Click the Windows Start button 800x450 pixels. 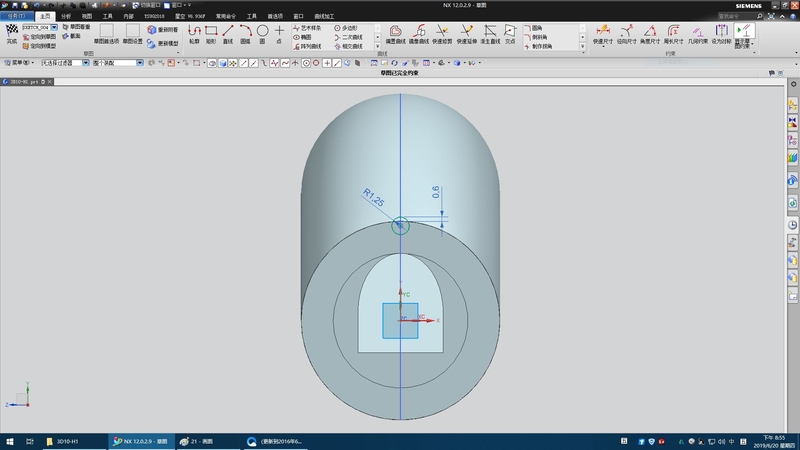click(x=9, y=441)
